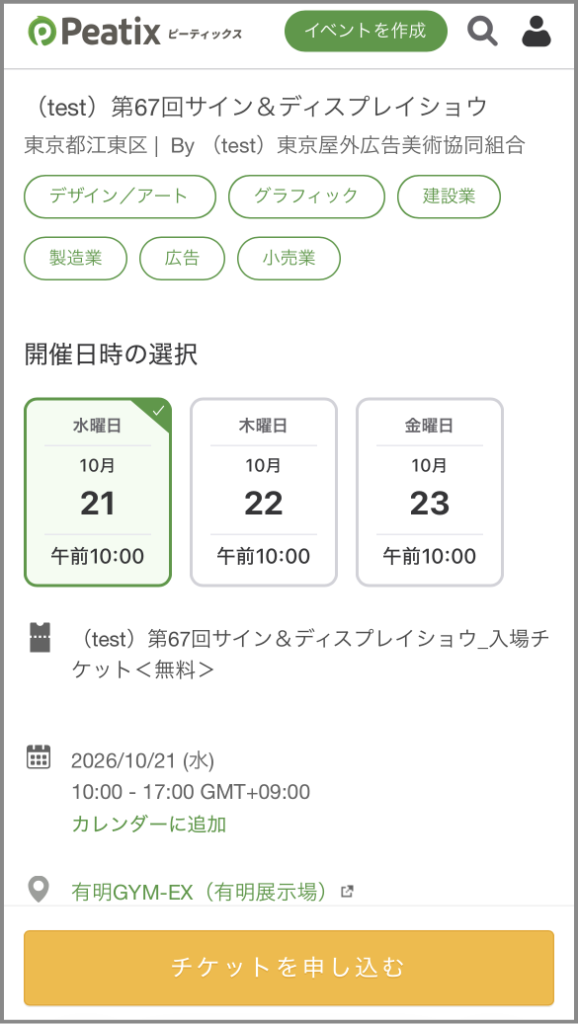Open the 建設業 category tag
Viewport: 578px width, 1024px height.
click(449, 197)
